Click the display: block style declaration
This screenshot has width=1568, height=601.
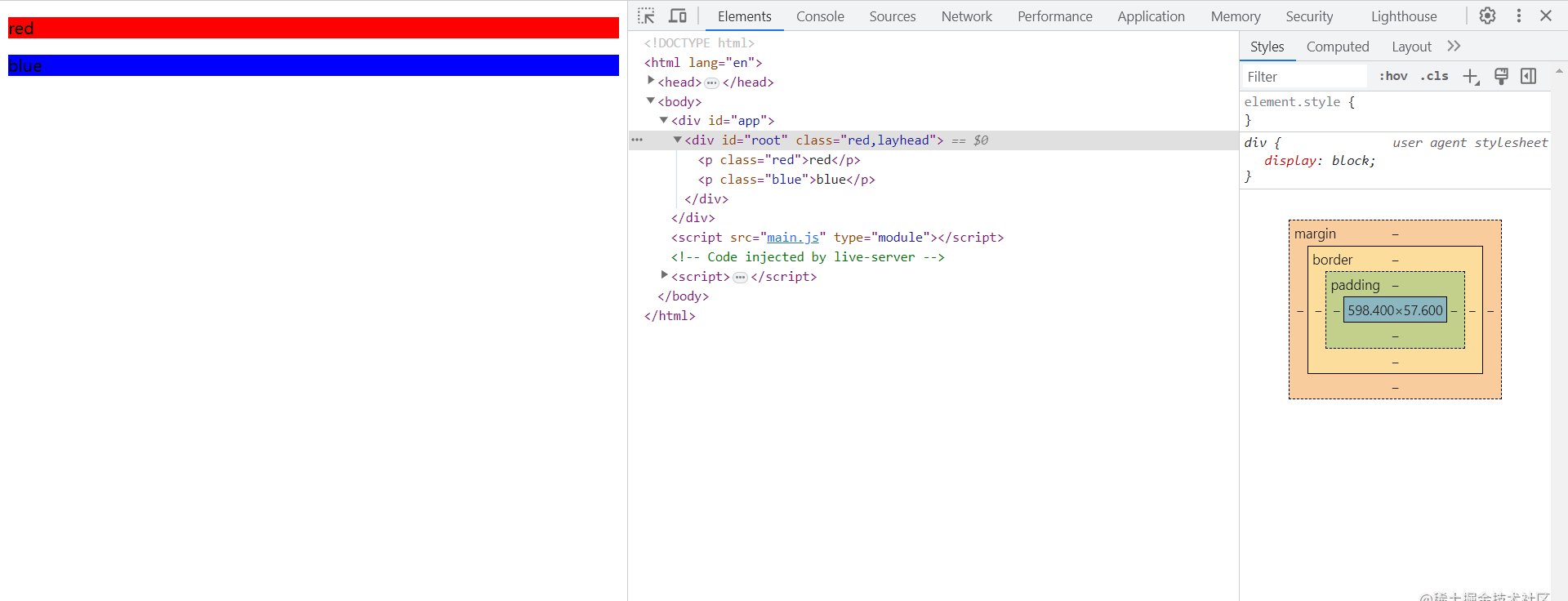[1320, 161]
